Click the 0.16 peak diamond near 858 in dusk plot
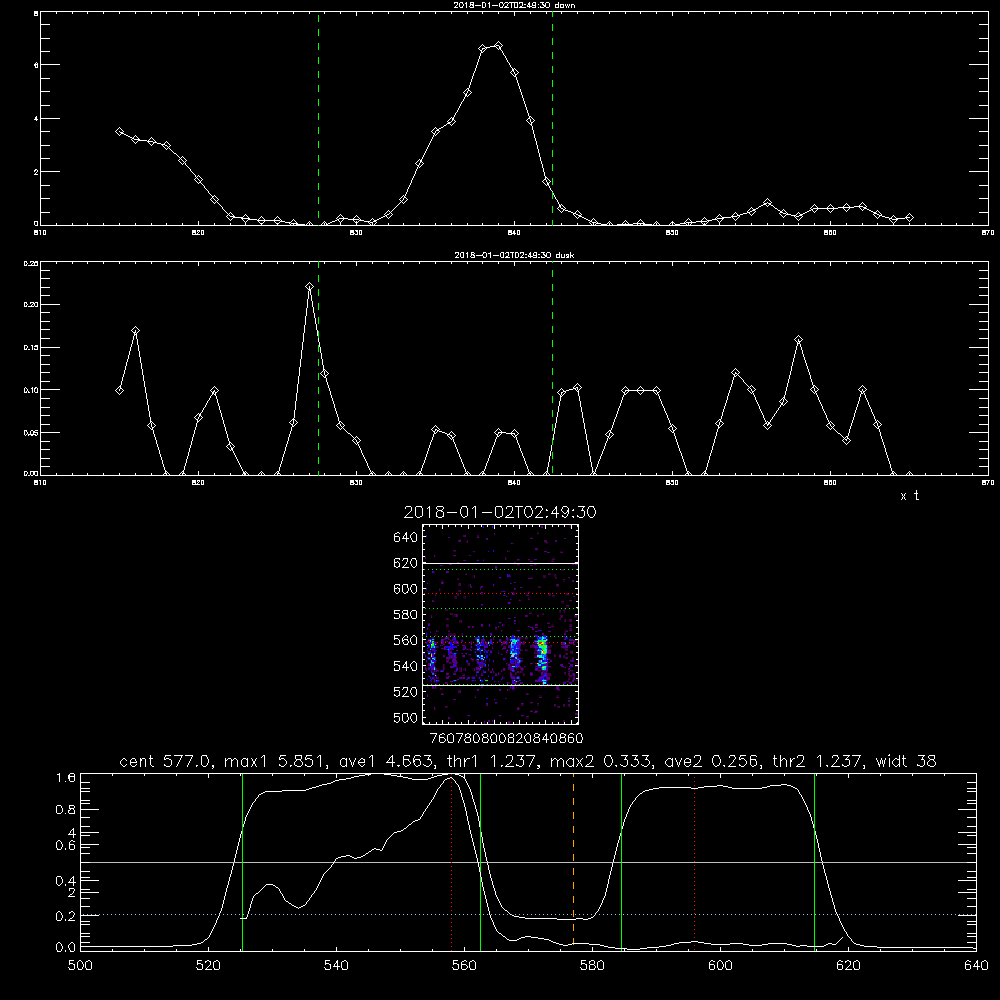This screenshot has height=1000, width=1000. (798, 340)
